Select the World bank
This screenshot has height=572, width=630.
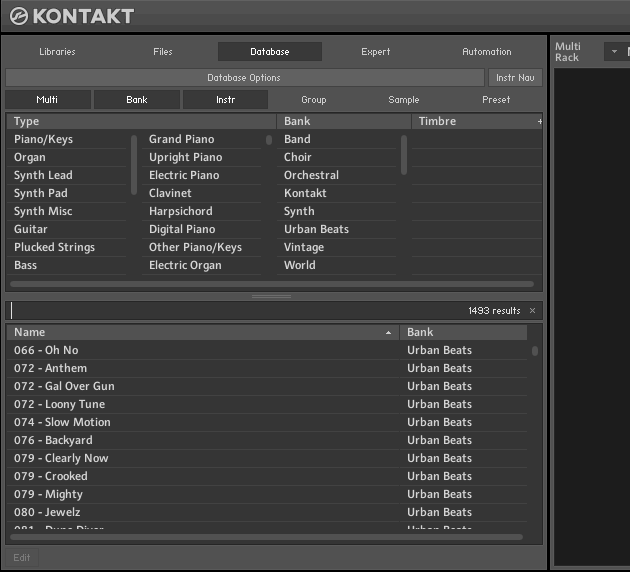click(x=337, y=266)
